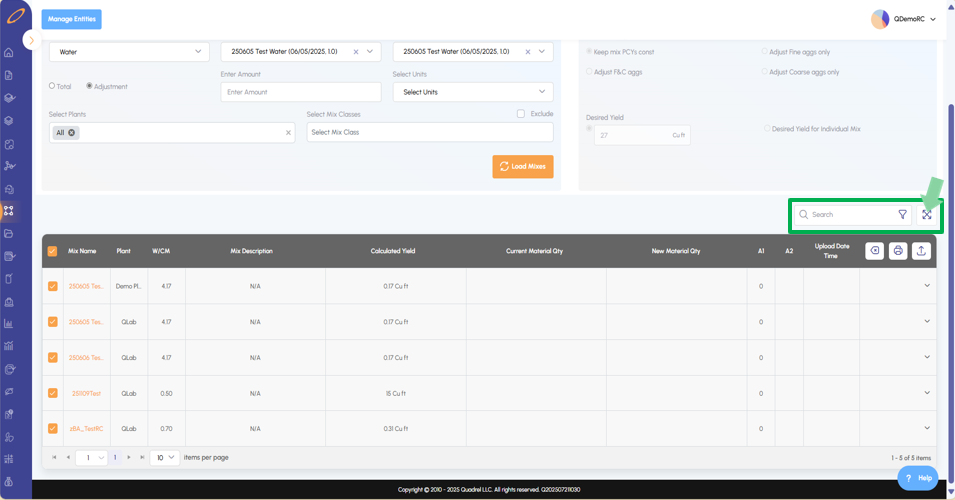The width and height of the screenshot is (955, 500).
Task: Open the document page icon in sidebar
Action: [9, 76]
